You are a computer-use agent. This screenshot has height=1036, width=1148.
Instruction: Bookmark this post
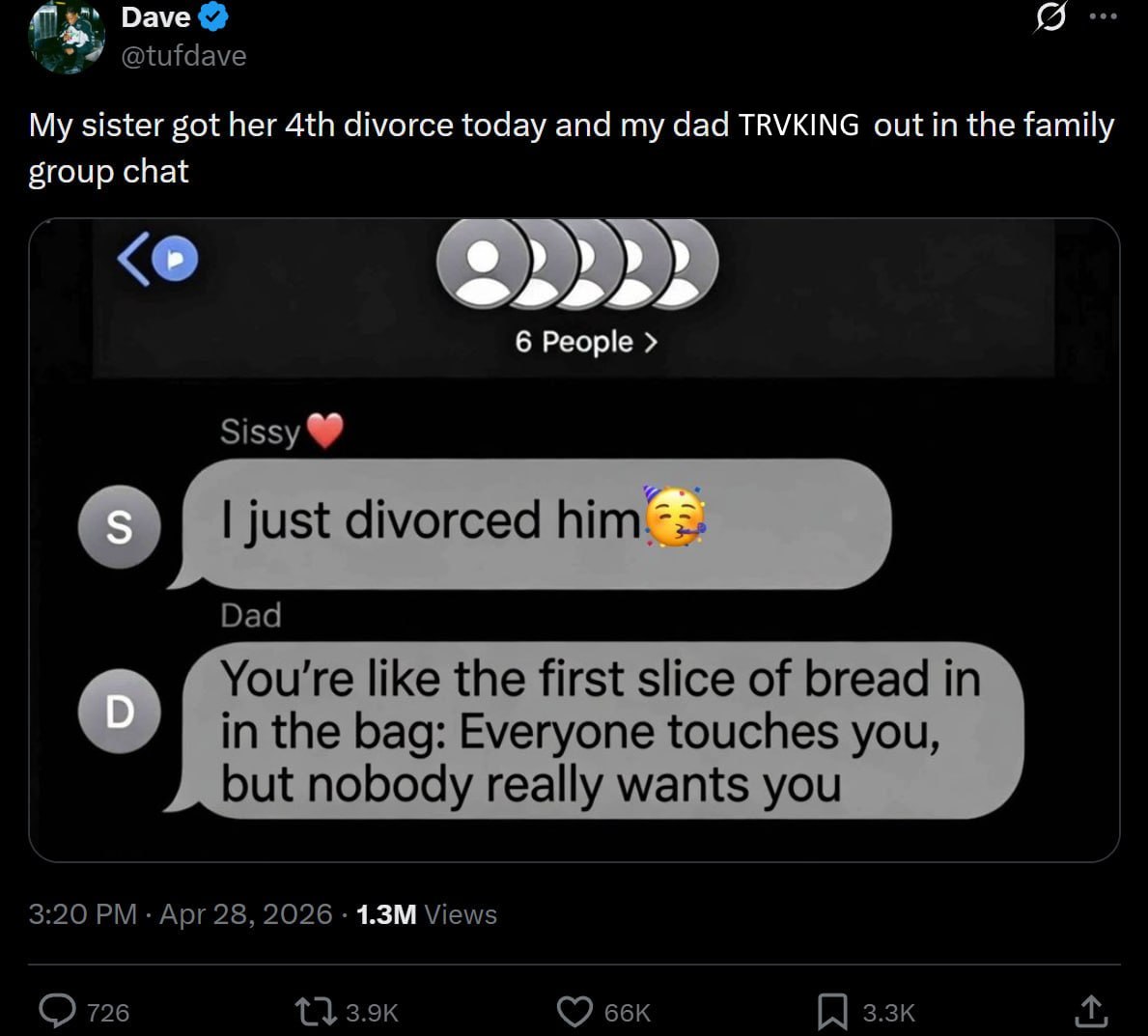pyautogui.click(x=832, y=1011)
